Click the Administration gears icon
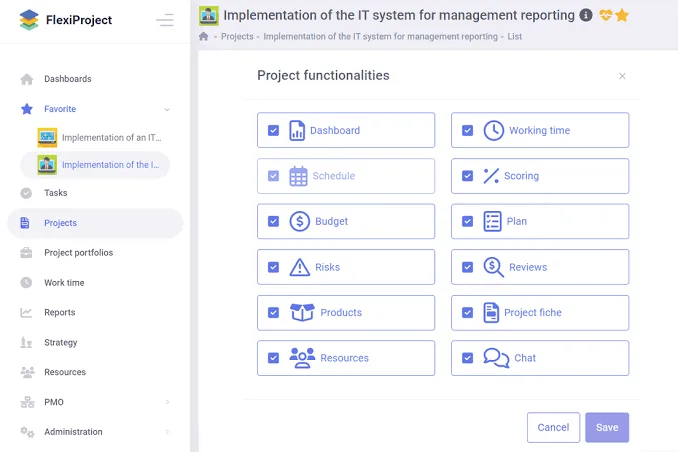The height and width of the screenshot is (452, 678). (27, 432)
